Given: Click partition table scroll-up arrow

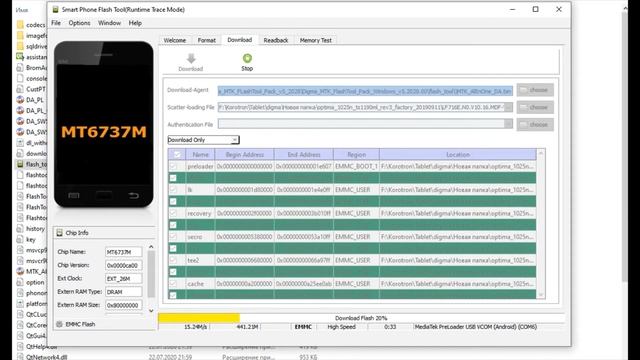Looking at the screenshot, I should [x=541, y=153].
